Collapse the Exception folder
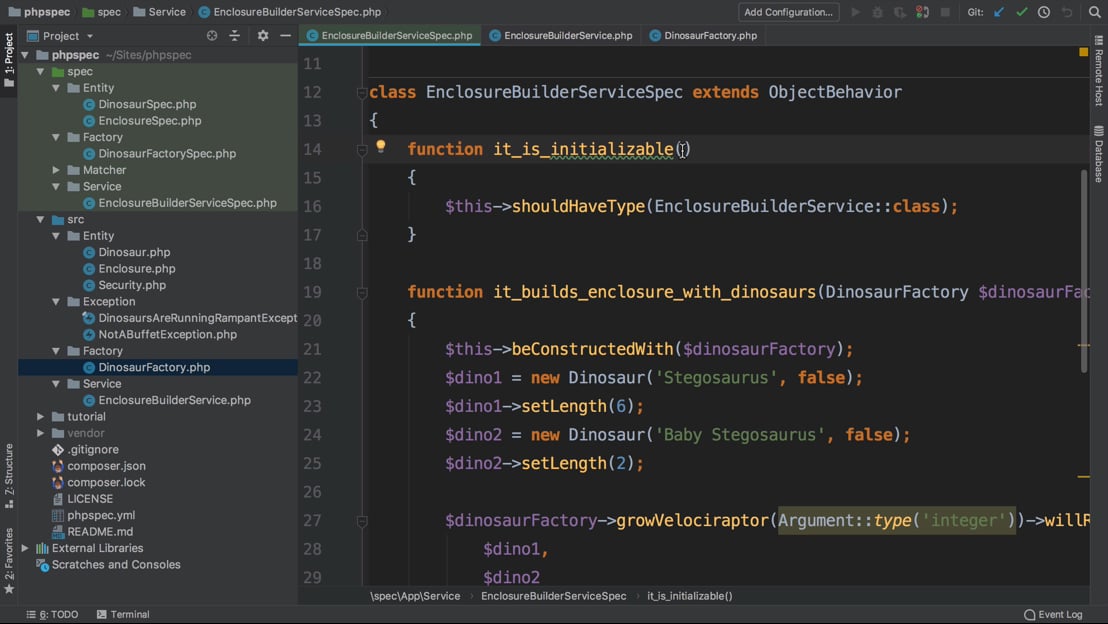The height and width of the screenshot is (624, 1108). pos(56,302)
